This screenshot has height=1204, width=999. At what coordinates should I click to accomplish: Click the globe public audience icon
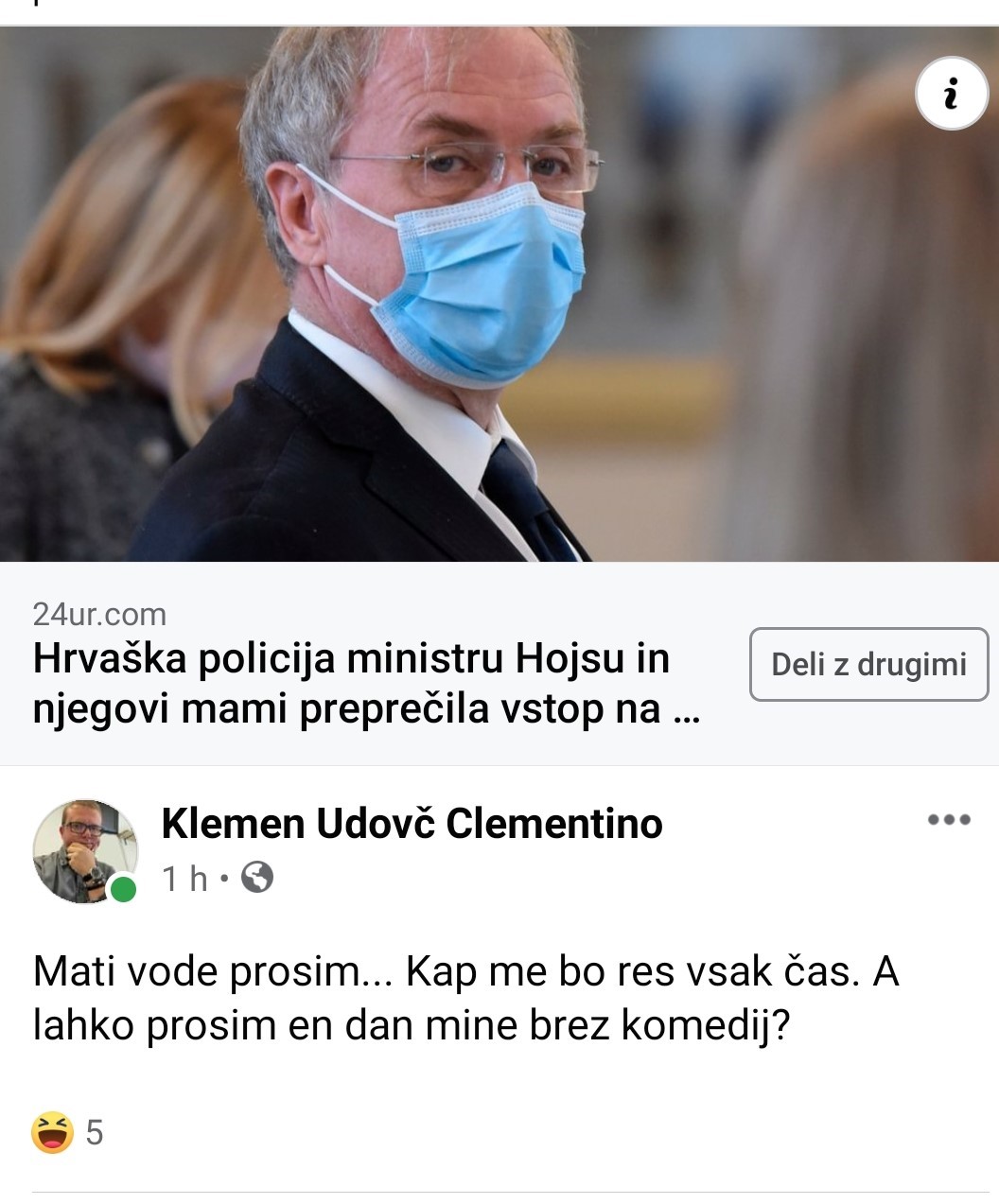257,878
